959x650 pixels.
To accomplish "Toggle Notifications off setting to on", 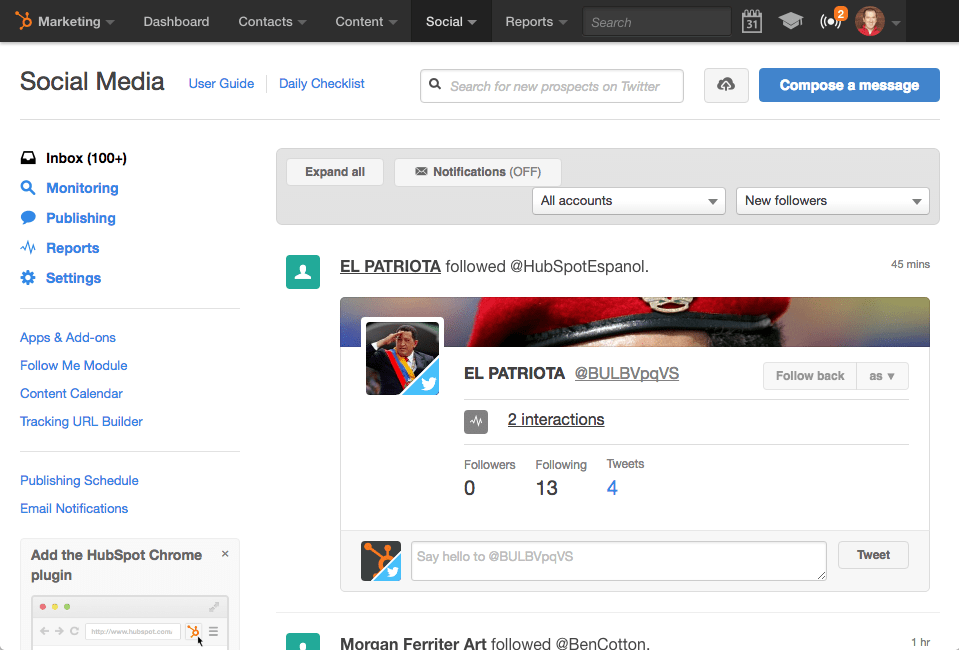I will click(477, 171).
